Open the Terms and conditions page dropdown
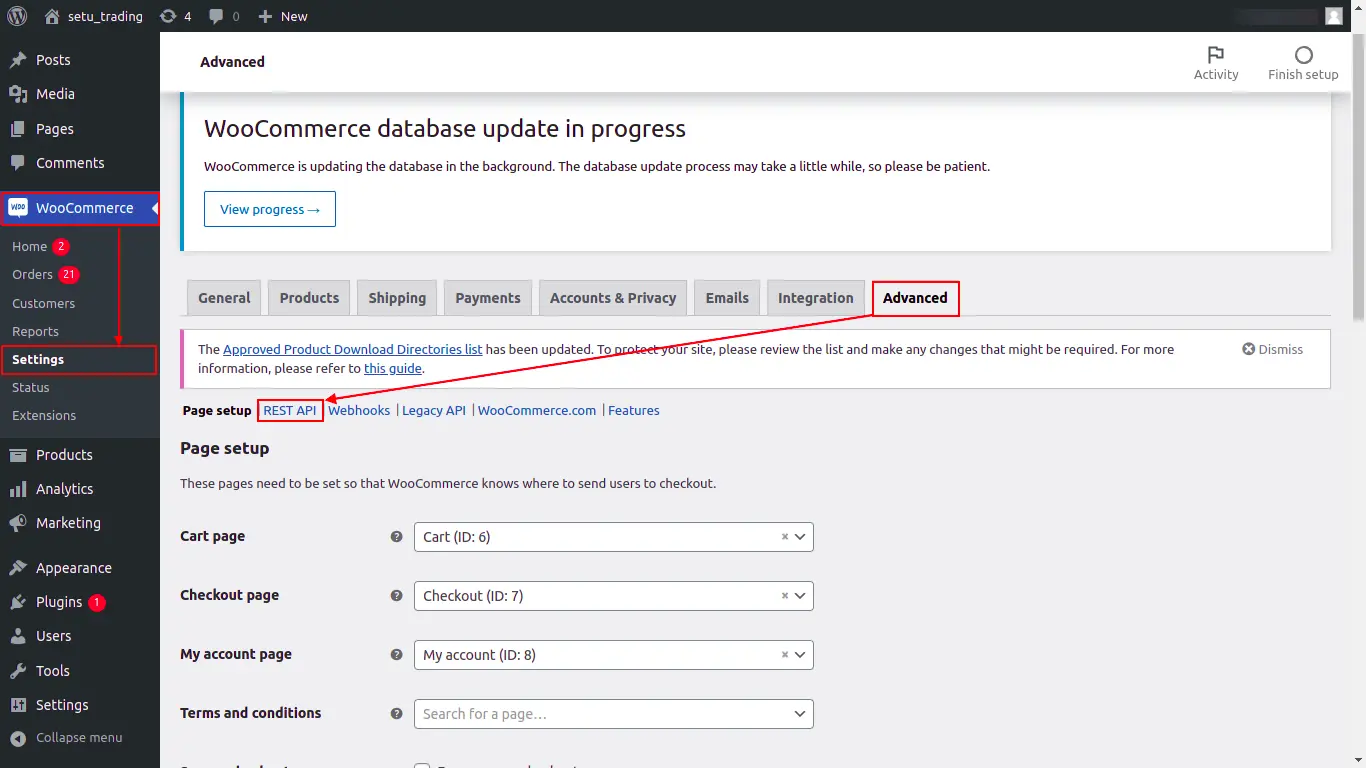Screen dimensions: 1366x768 614,714
